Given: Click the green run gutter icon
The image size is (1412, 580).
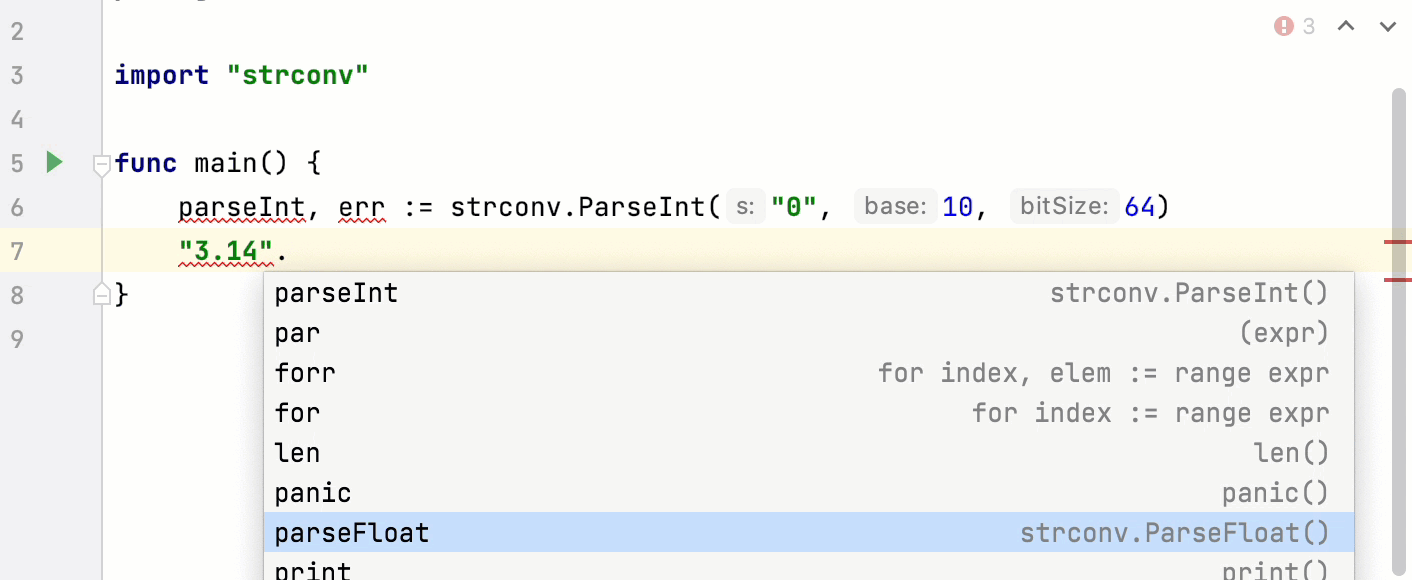Looking at the screenshot, I should 54,162.
